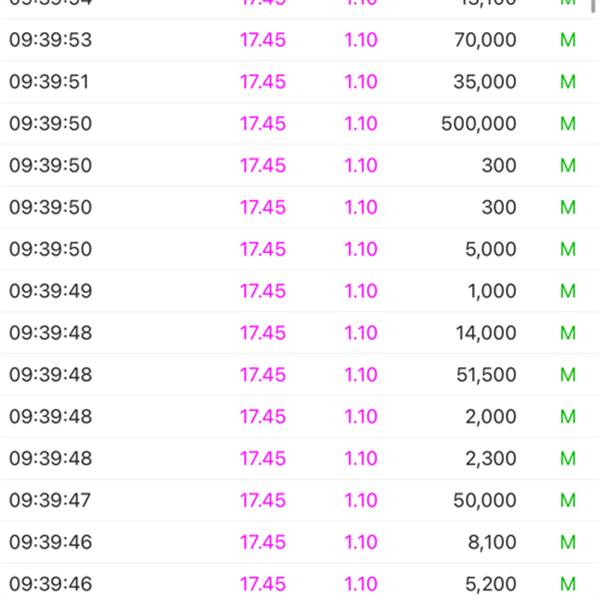Click the scrollbar thumb at top right
The width and height of the screenshot is (600, 600).
(593, 6)
